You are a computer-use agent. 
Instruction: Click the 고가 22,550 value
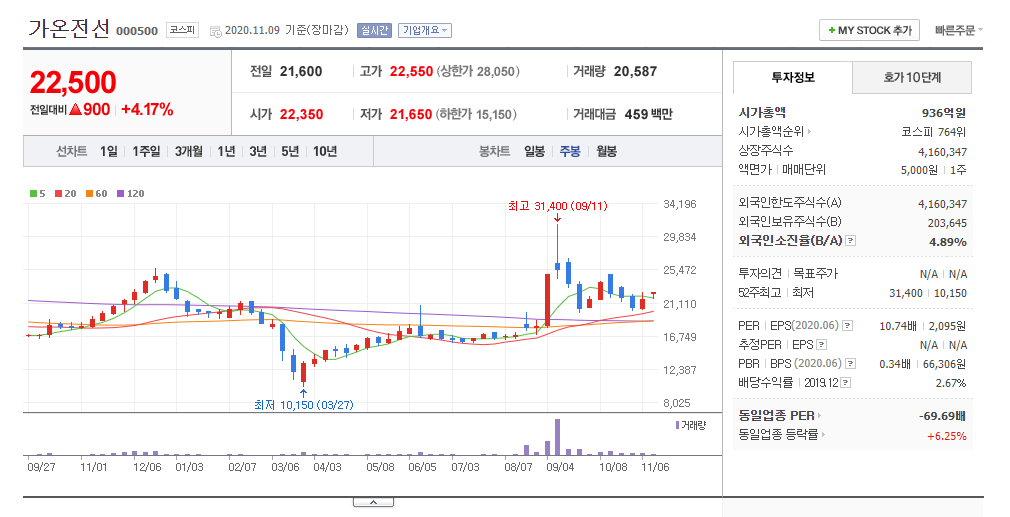(411, 71)
